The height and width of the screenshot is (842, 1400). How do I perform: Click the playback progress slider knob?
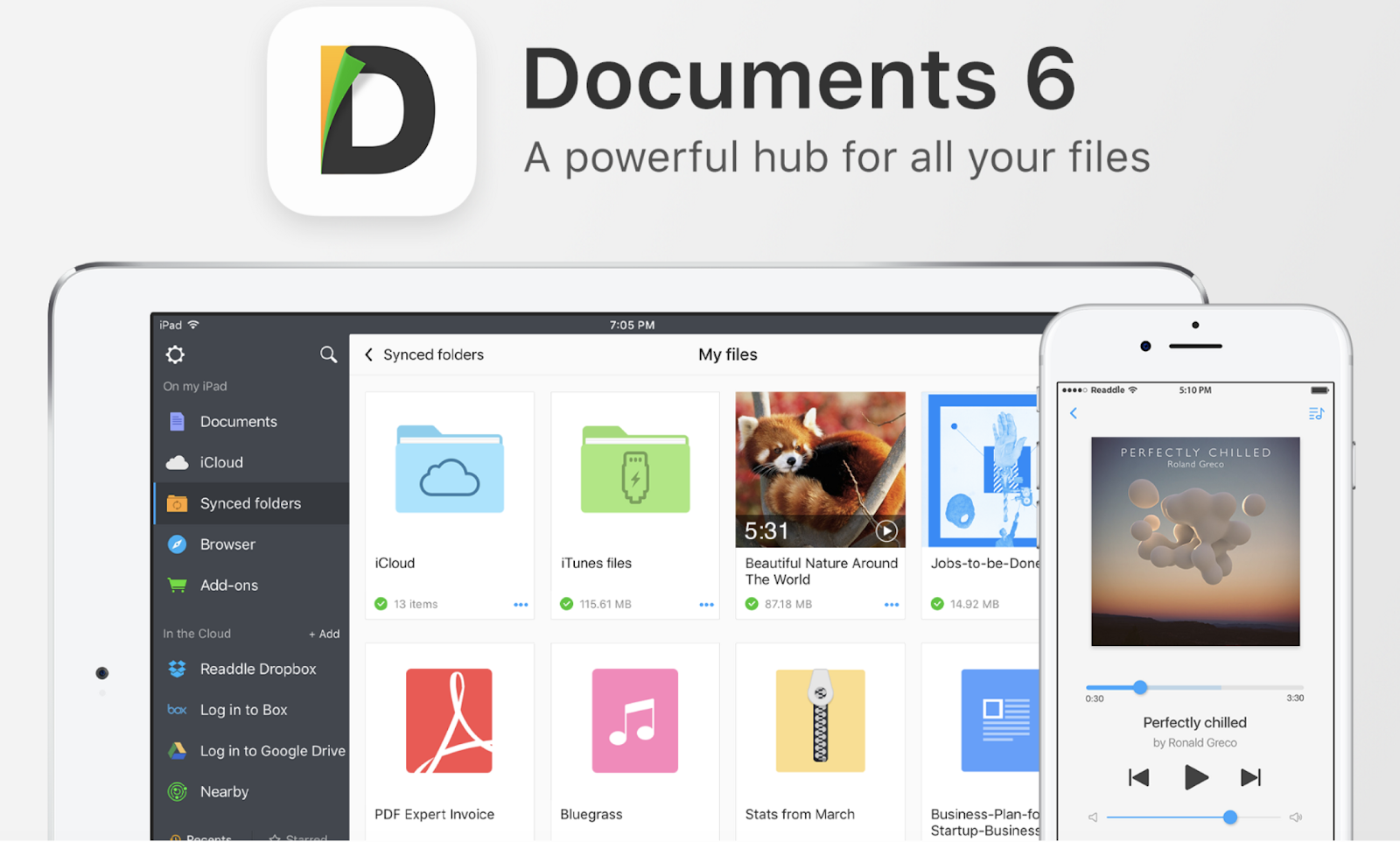pos(1140,688)
